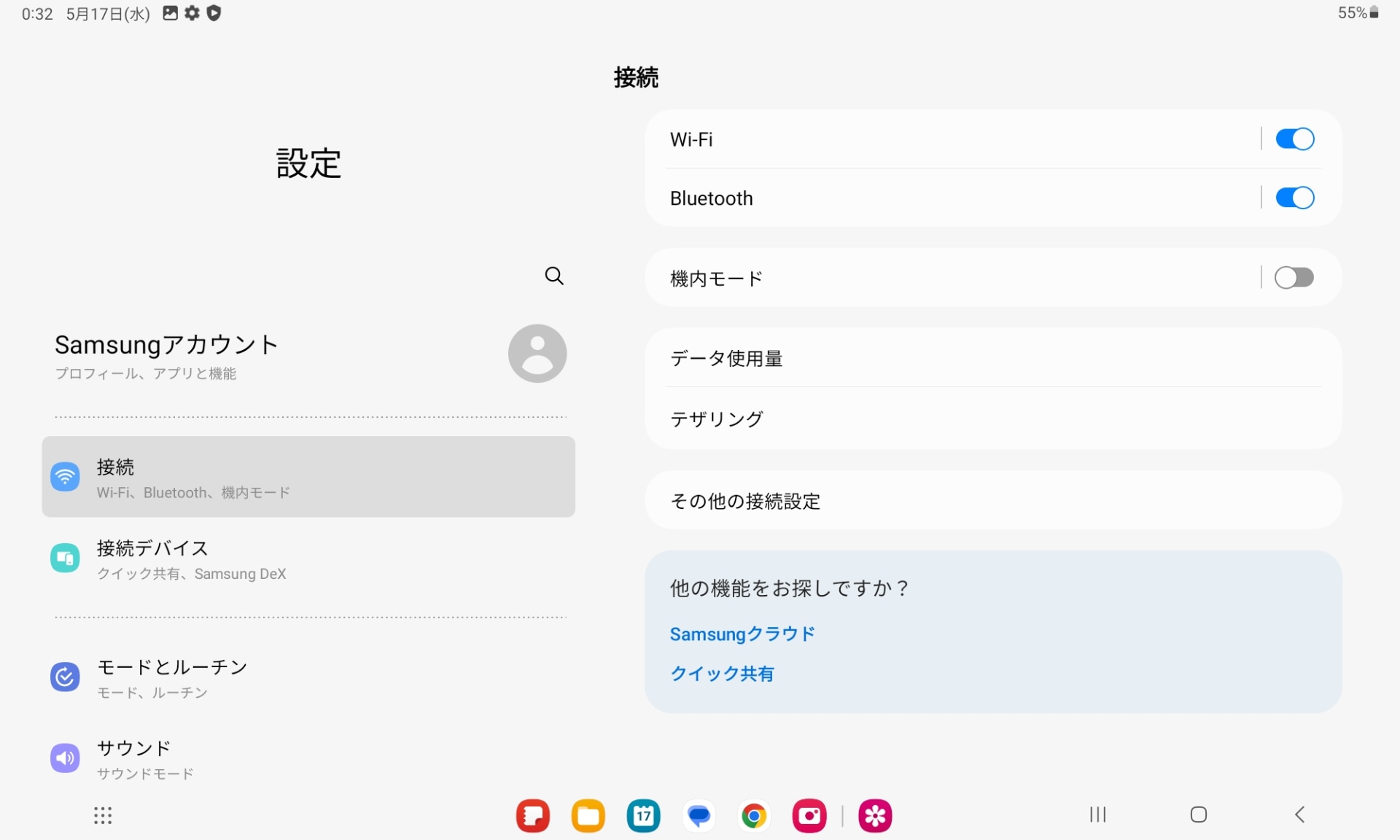Open the apps grid drawer icon
Image resolution: width=1400 pixels, height=840 pixels.
click(103, 815)
